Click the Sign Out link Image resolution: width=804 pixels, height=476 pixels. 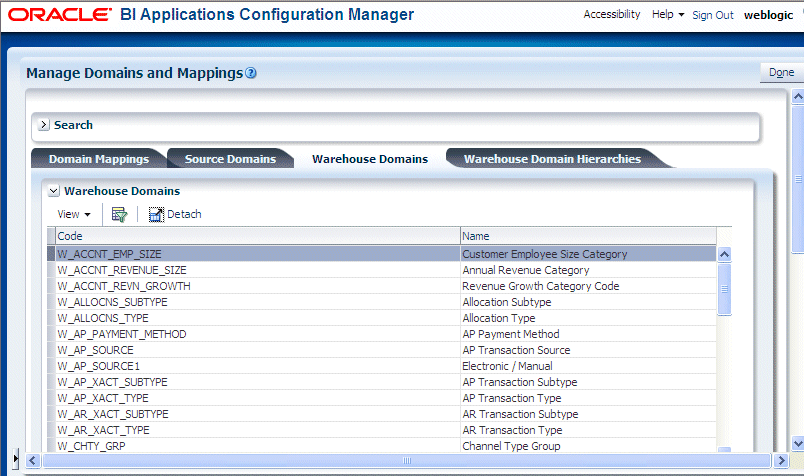point(713,15)
